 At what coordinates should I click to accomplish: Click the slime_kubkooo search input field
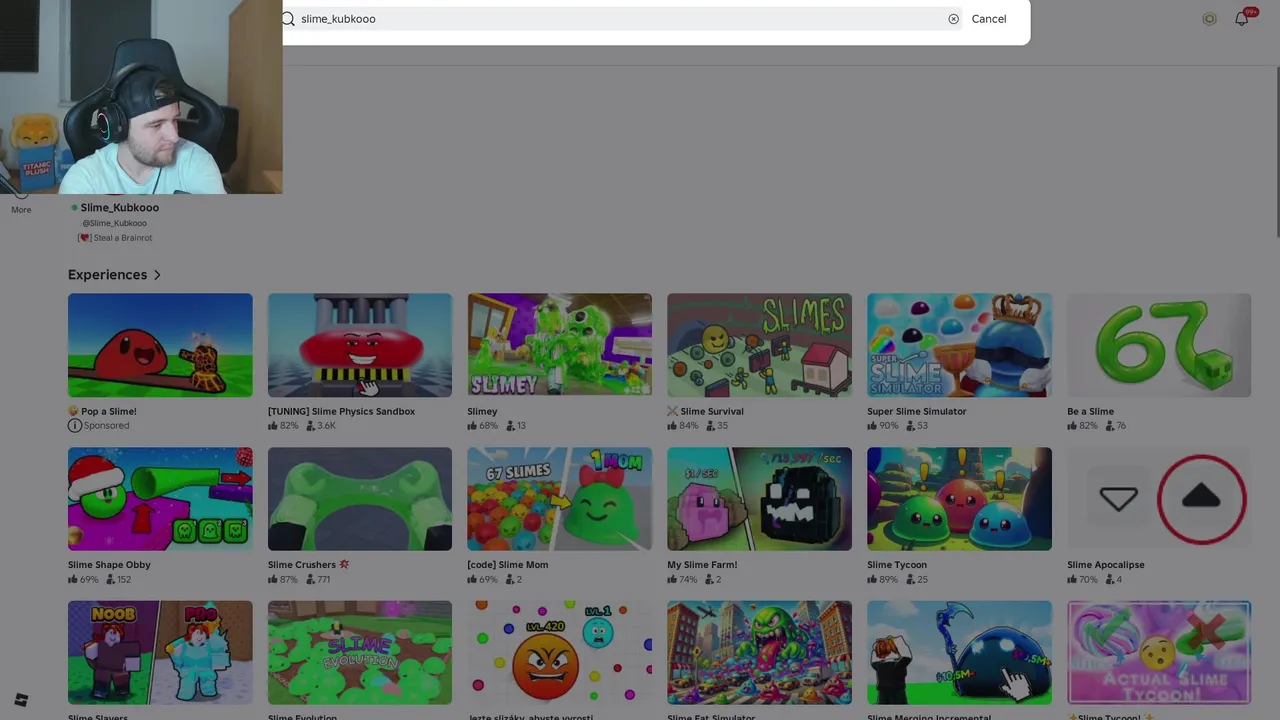[622, 19]
